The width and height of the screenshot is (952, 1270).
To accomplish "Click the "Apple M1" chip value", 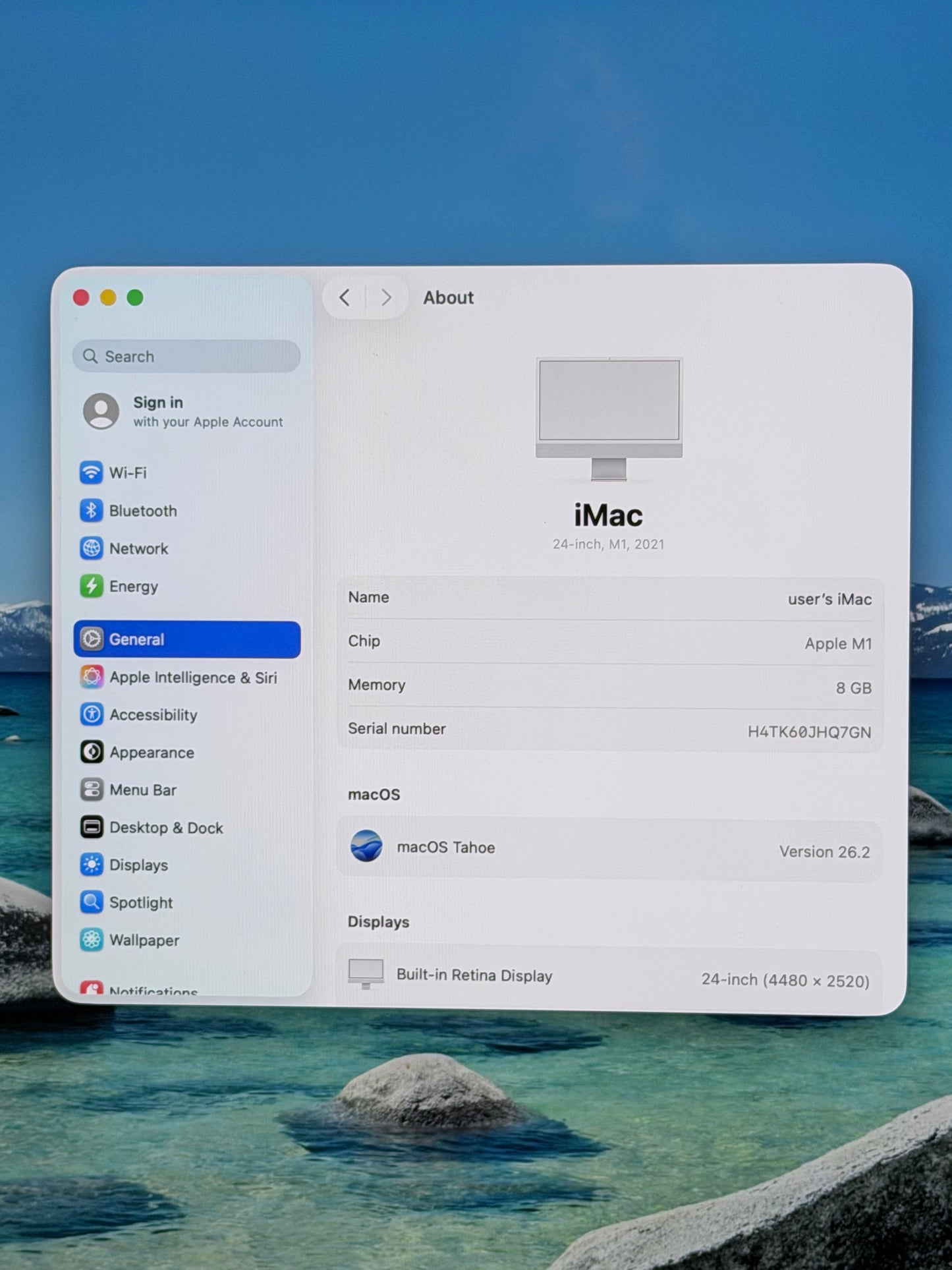I will click(x=838, y=644).
